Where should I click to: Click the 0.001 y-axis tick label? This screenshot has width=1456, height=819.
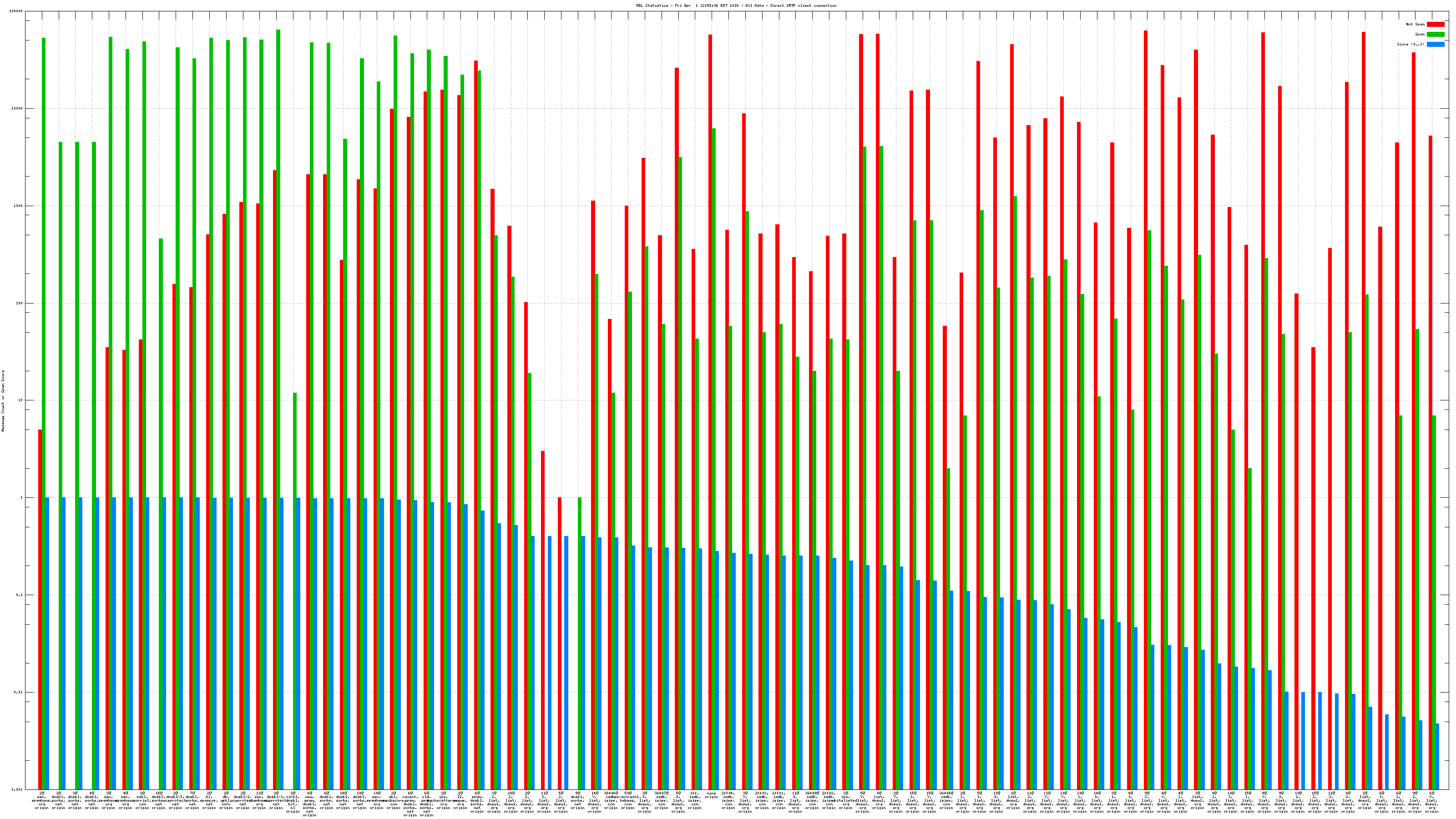pos(18,789)
